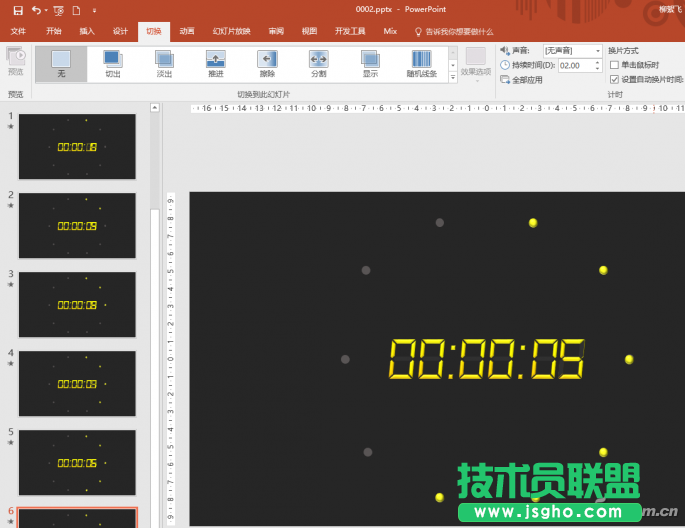This screenshot has height=528, width=685.
Task: Select the 无 (None) transition
Action: point(61,64)
